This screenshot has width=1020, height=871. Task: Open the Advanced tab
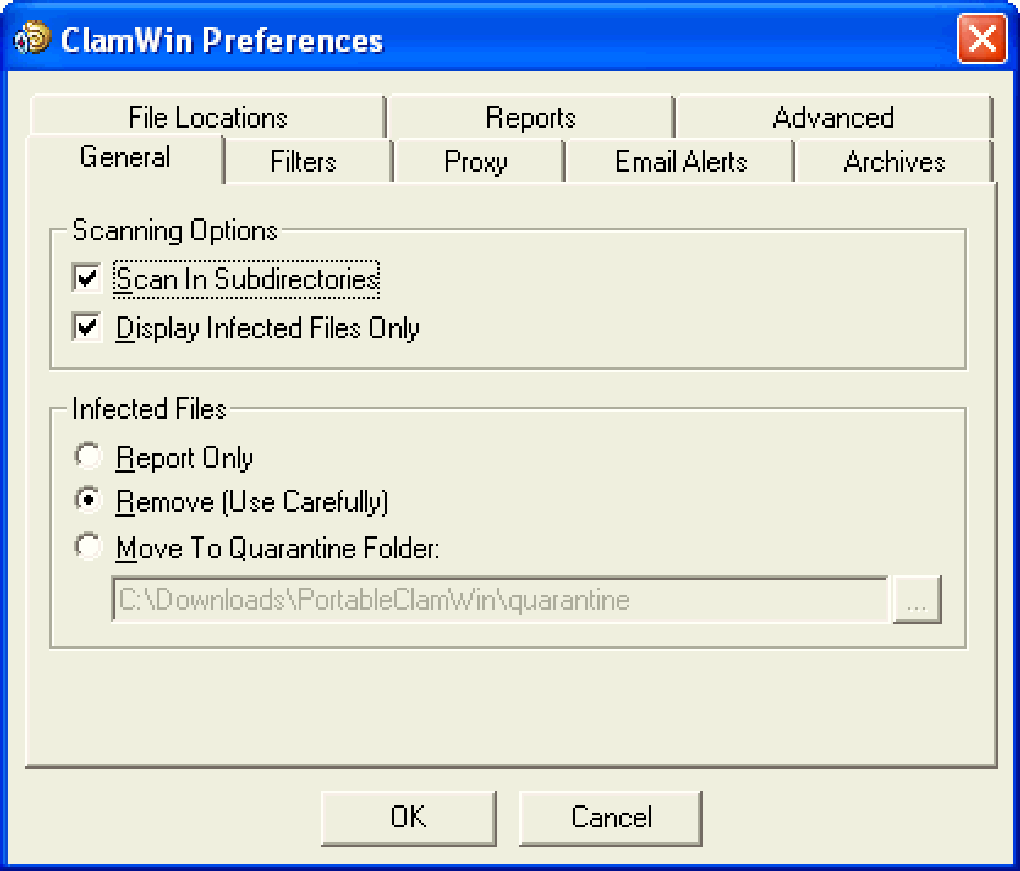click(832, 118)
